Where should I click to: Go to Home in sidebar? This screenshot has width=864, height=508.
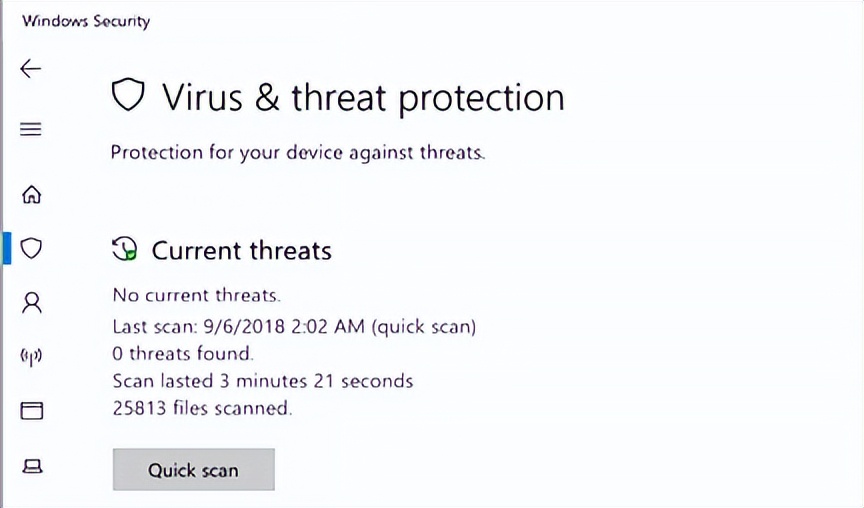point(31,194)
